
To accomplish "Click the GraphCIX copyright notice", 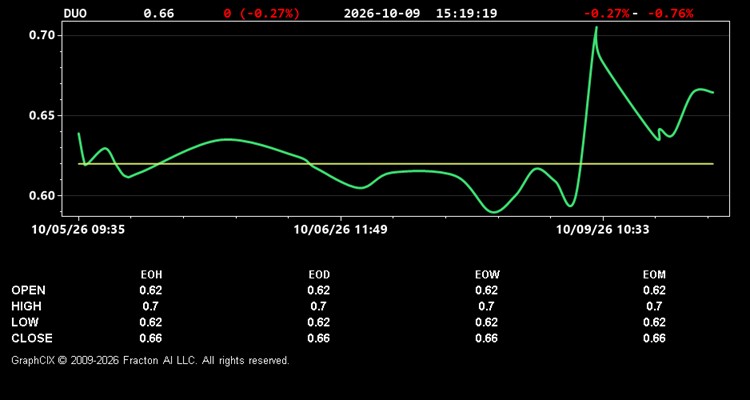I will click(x=150, y=360).
